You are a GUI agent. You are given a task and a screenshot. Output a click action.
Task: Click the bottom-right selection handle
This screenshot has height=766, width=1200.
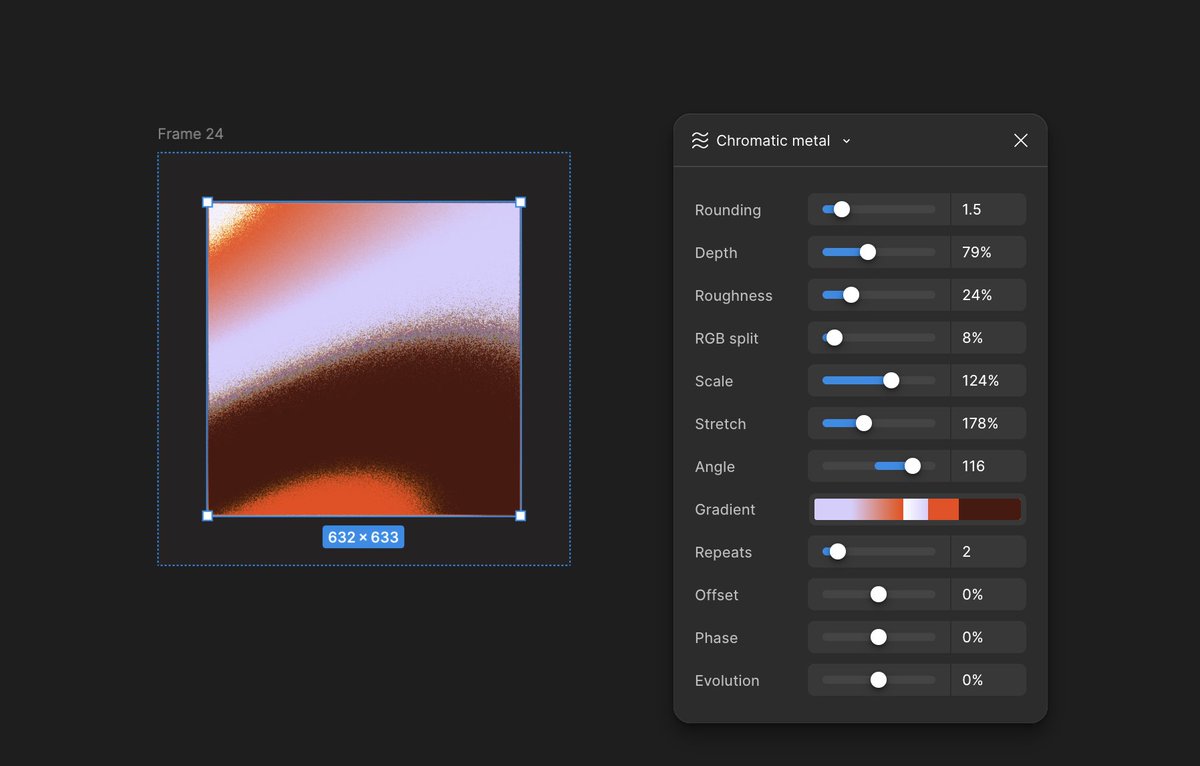[521, 516]
